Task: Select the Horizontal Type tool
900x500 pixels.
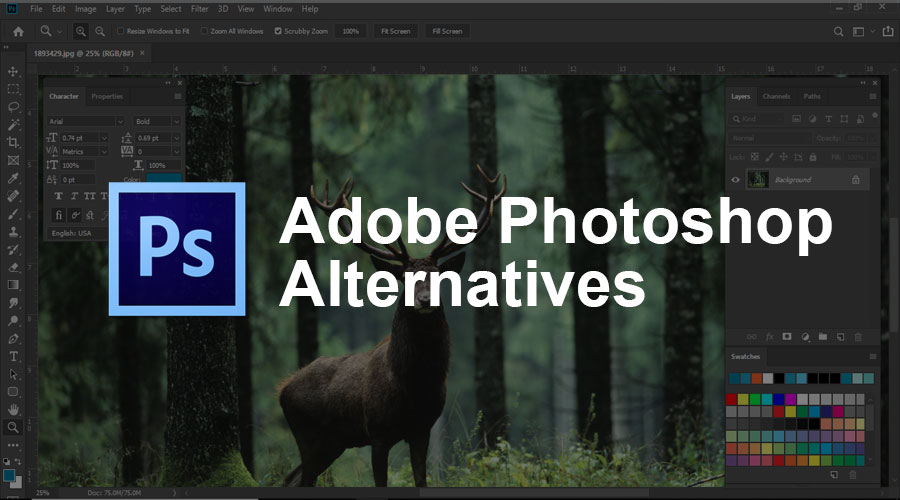Action: (x=13, y=356)
